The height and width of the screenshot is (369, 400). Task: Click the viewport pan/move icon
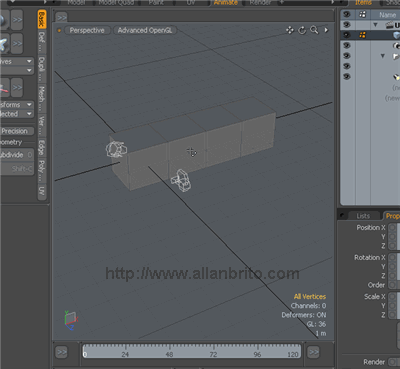[x=290, y=30]
